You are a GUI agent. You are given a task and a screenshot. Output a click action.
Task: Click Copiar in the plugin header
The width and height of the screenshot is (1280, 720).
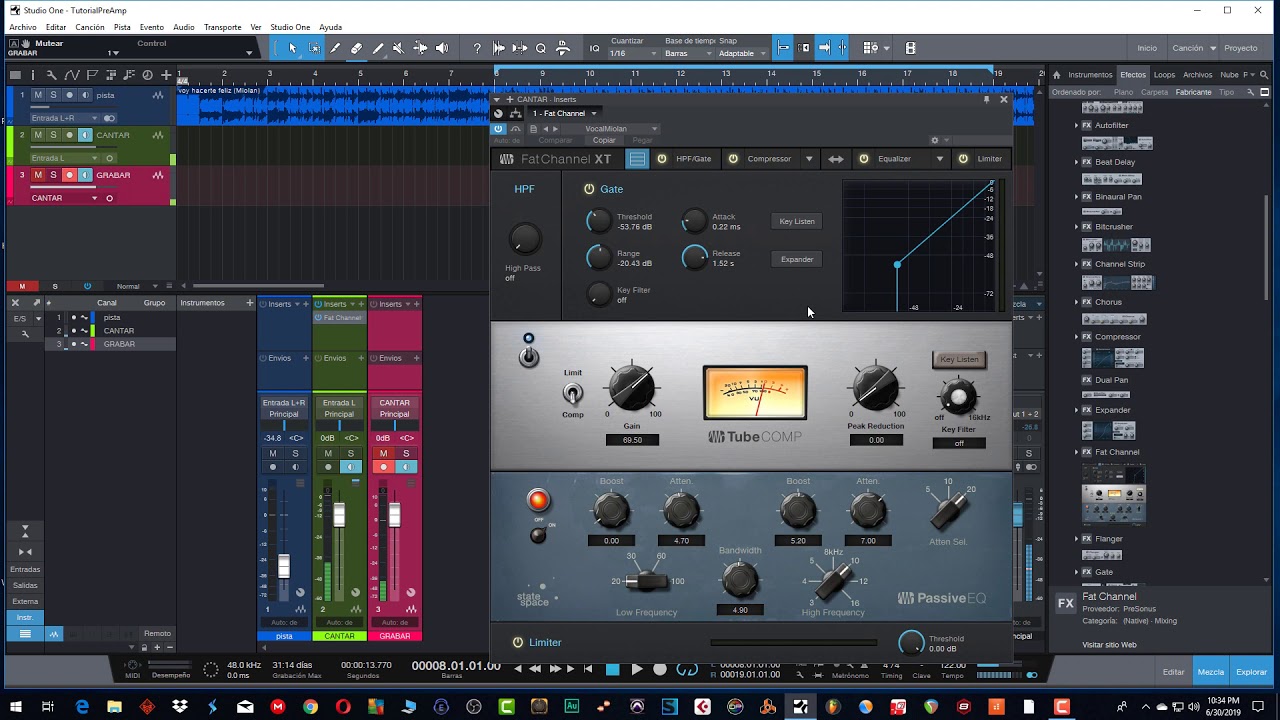tap(604, 140)
